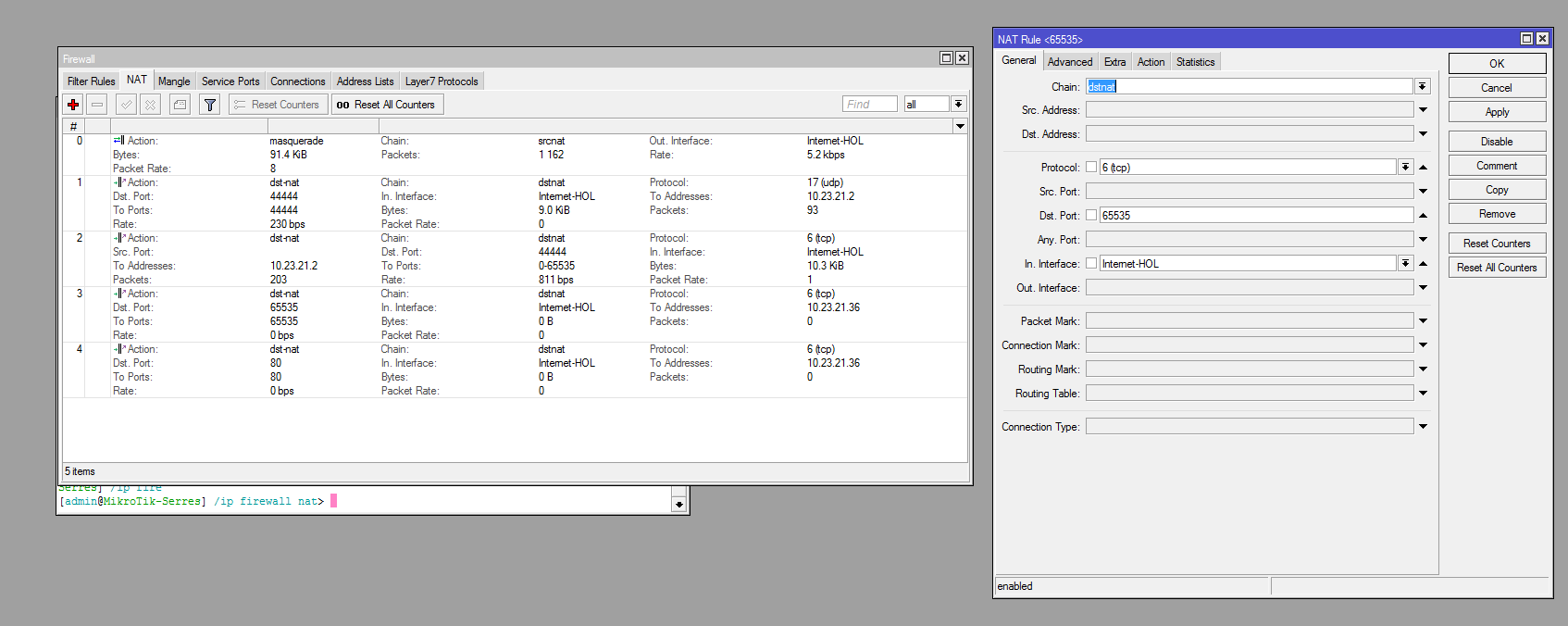Screen dimensions: 1568x626
Task: Expand Connection Type field
Action: tap(1423, 427)
